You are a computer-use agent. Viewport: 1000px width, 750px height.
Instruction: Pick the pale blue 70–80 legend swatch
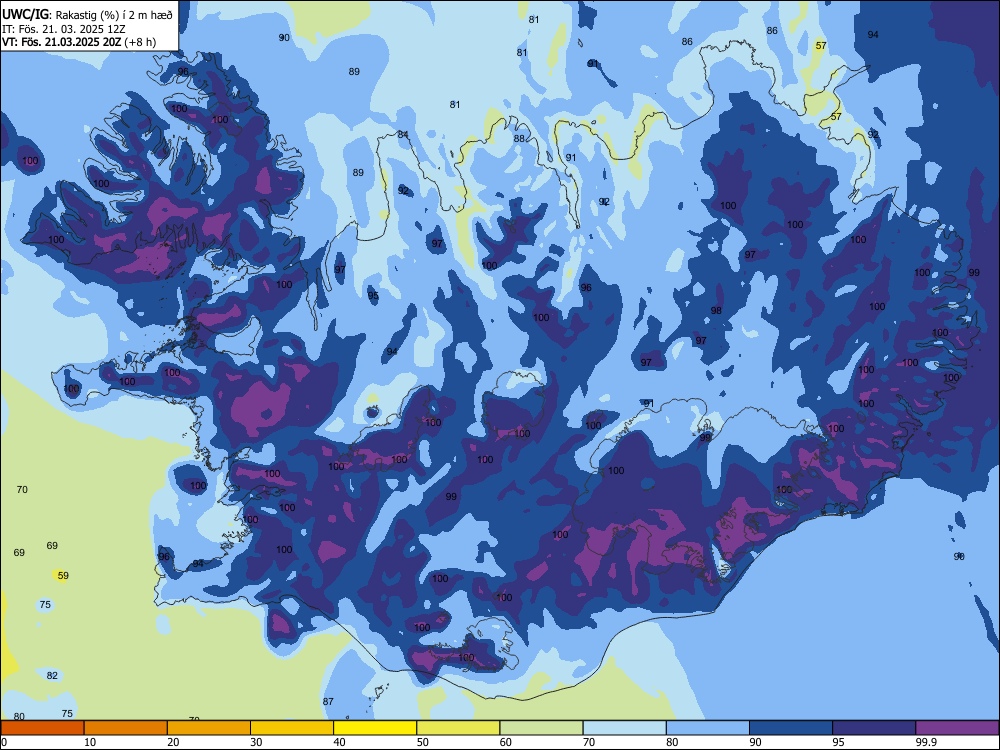click(x=624, y=728)
